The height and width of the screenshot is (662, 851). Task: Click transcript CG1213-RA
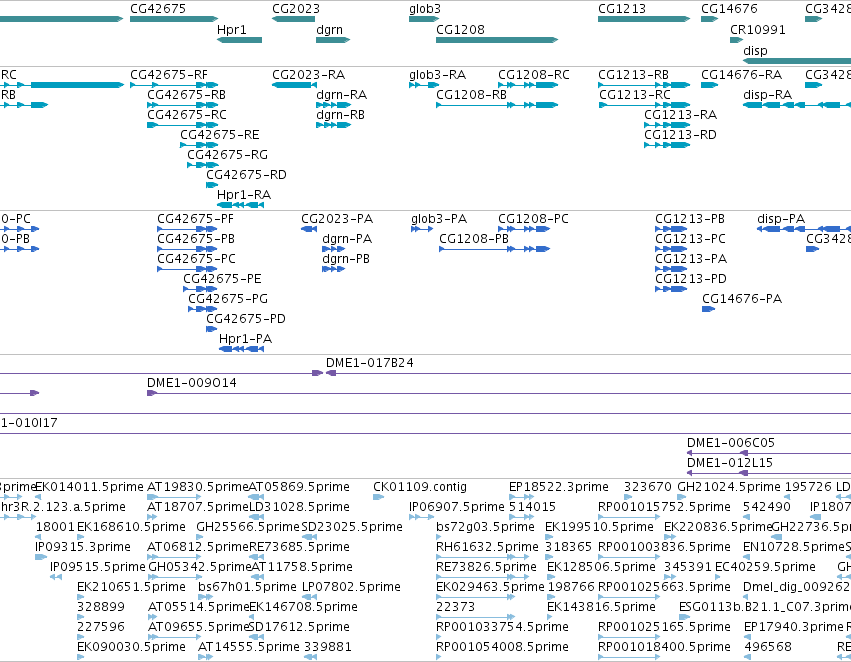click(681, 115)
